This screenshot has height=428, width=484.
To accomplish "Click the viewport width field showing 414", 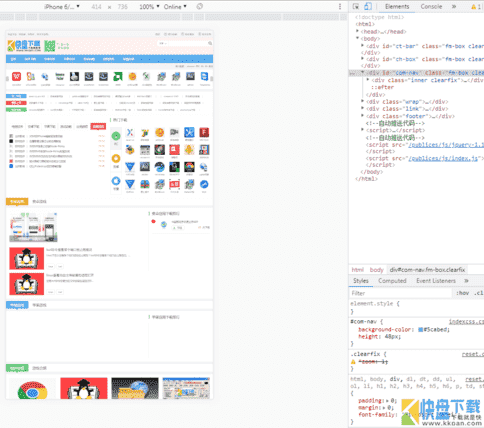I will 96,7.
